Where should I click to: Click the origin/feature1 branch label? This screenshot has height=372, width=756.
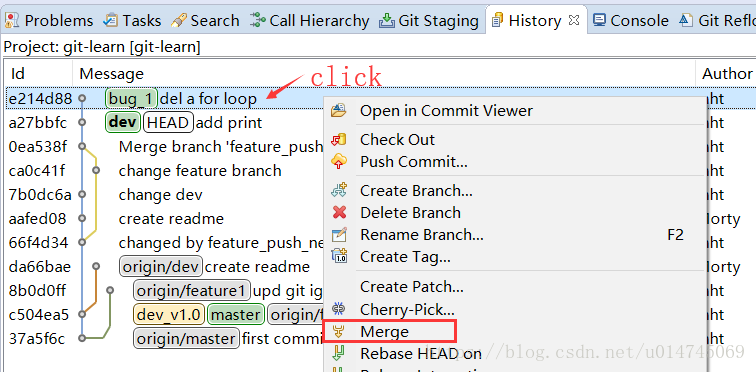pos(192,291)
